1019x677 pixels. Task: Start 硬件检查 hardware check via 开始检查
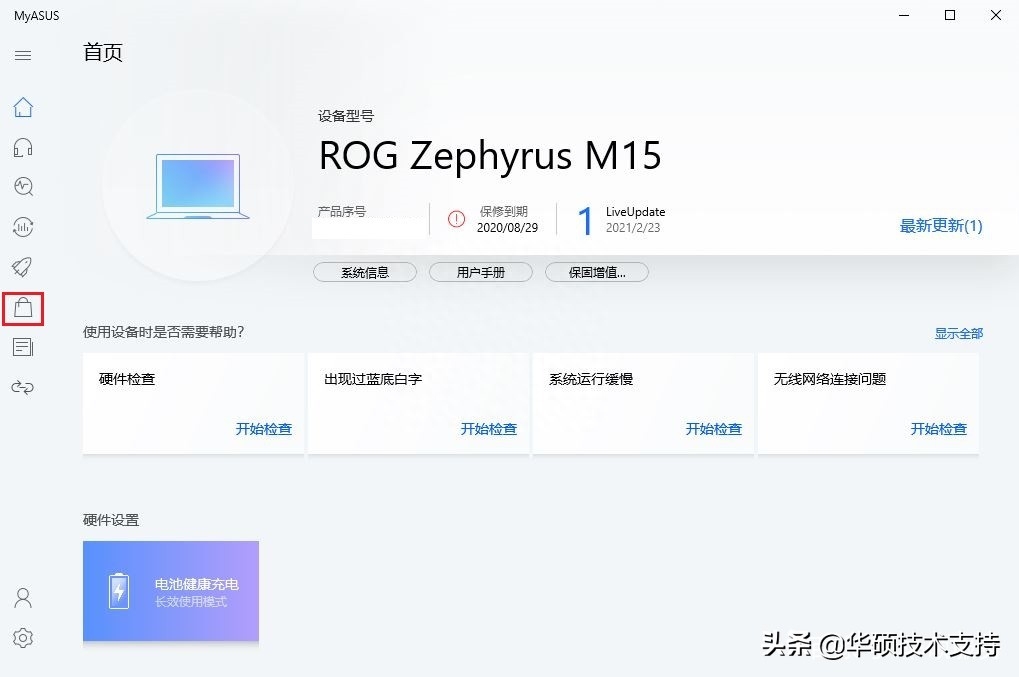263,428
